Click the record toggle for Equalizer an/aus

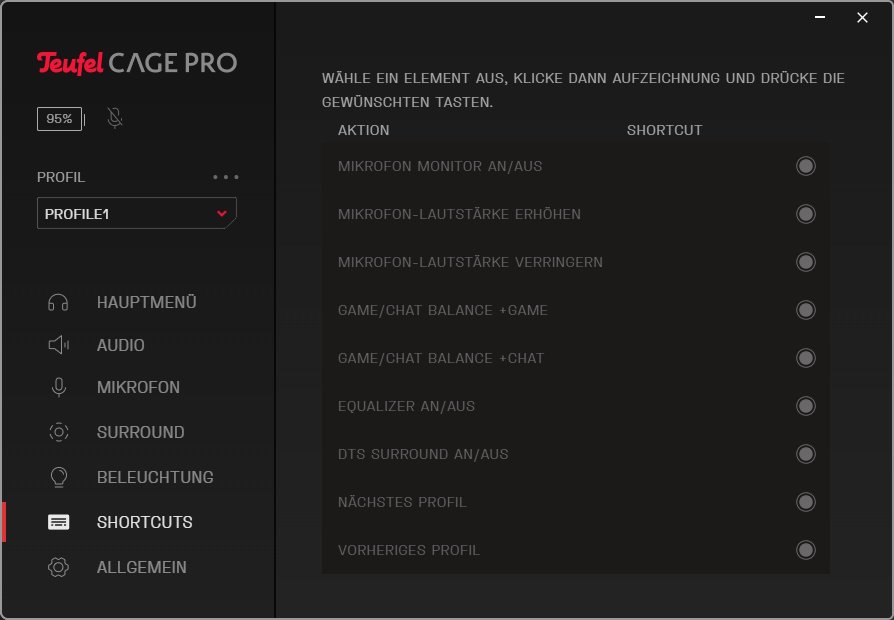coord(806,406)
